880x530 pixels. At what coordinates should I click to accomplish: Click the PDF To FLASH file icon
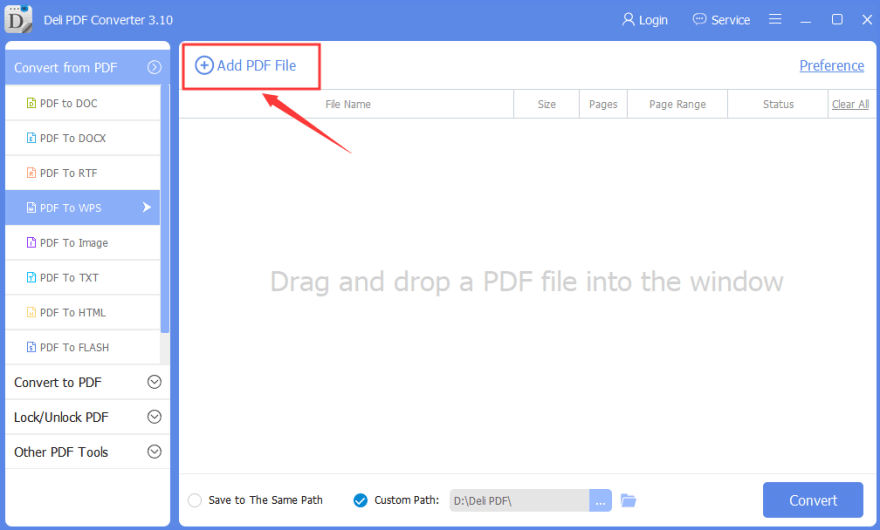[31, 347]
